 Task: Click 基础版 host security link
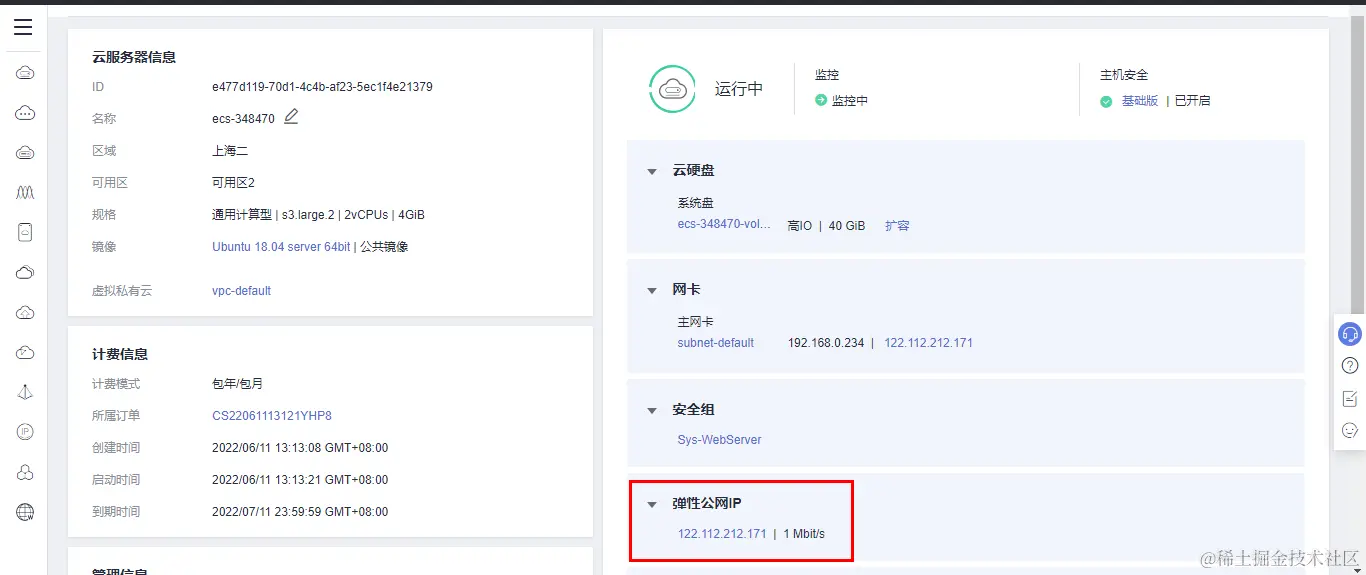[1140, 101]
